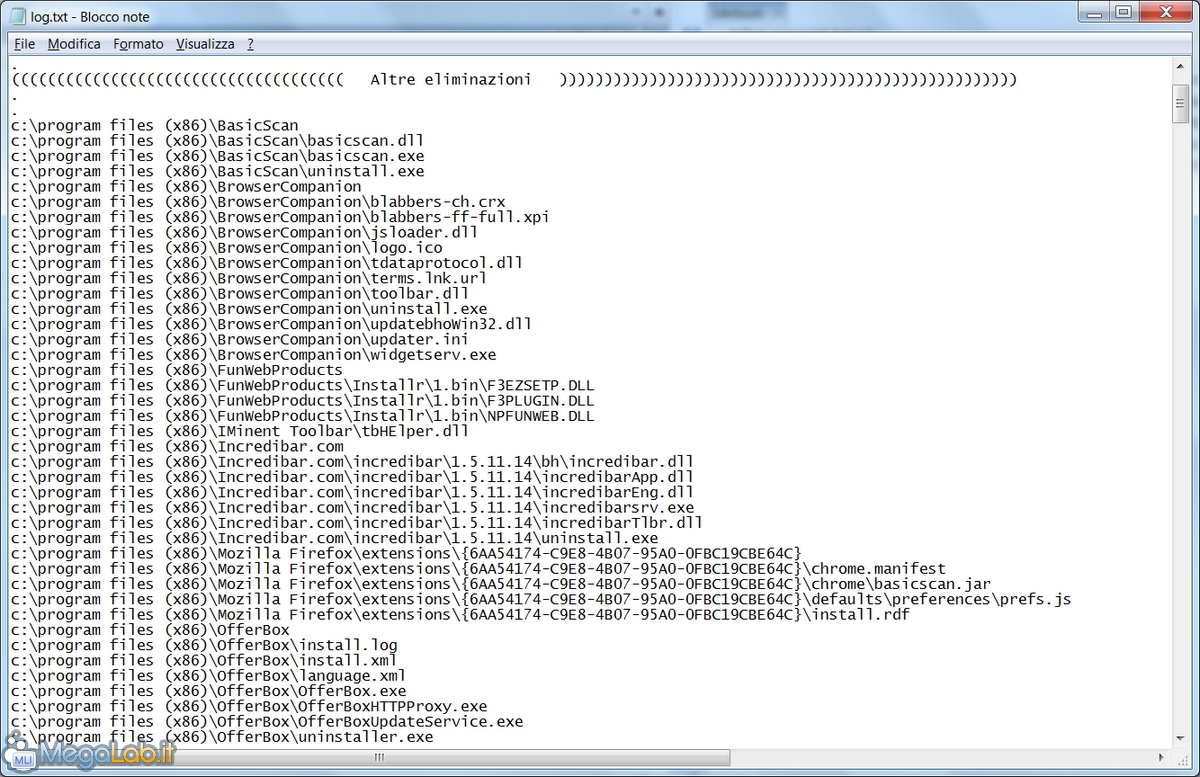The image size is (1200, 777).
Task: Select the 'incredibarApp.dll' line
Action: tap(352, 477)
